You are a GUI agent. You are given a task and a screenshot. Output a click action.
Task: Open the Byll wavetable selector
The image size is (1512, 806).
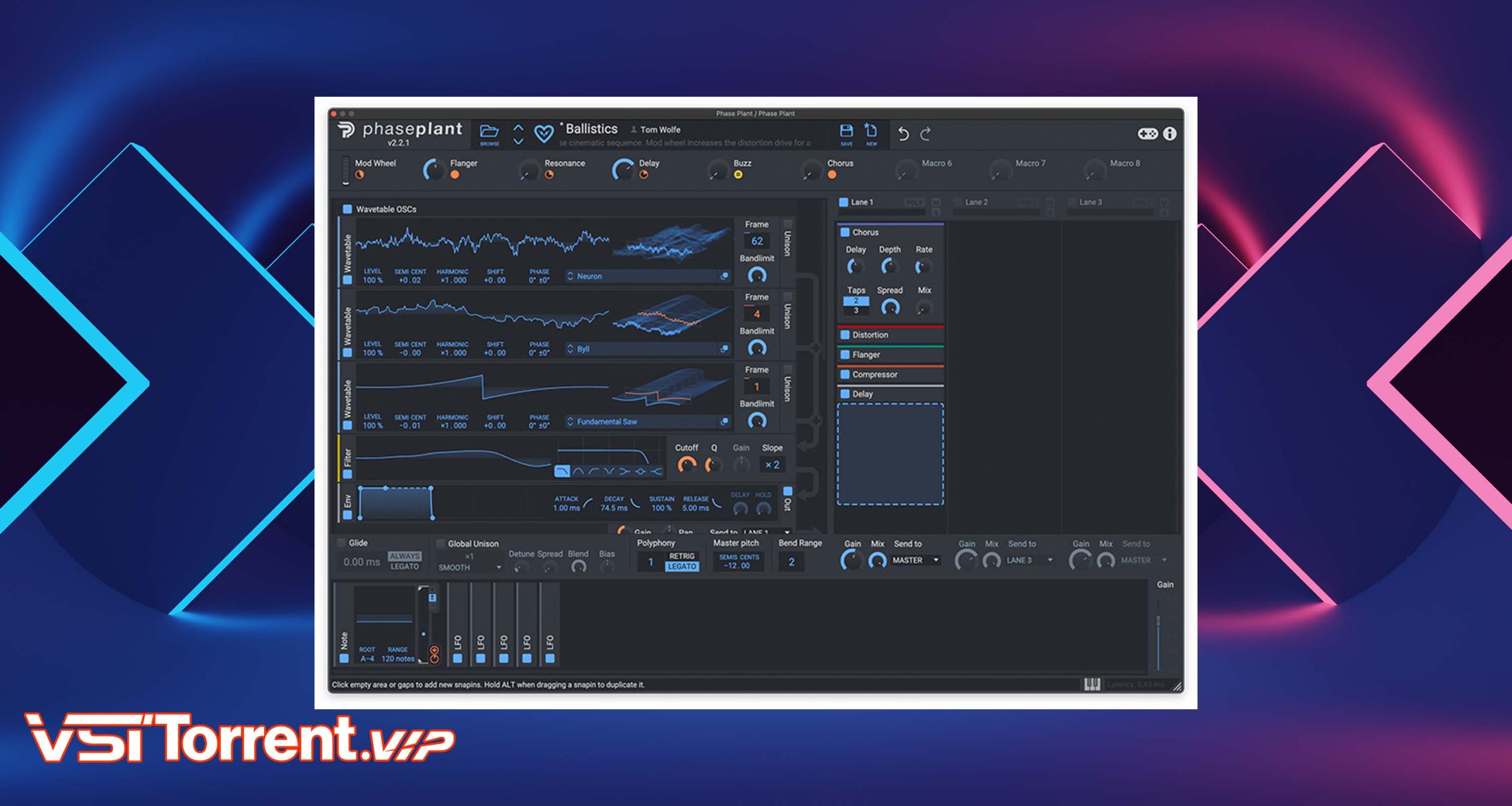641,349
